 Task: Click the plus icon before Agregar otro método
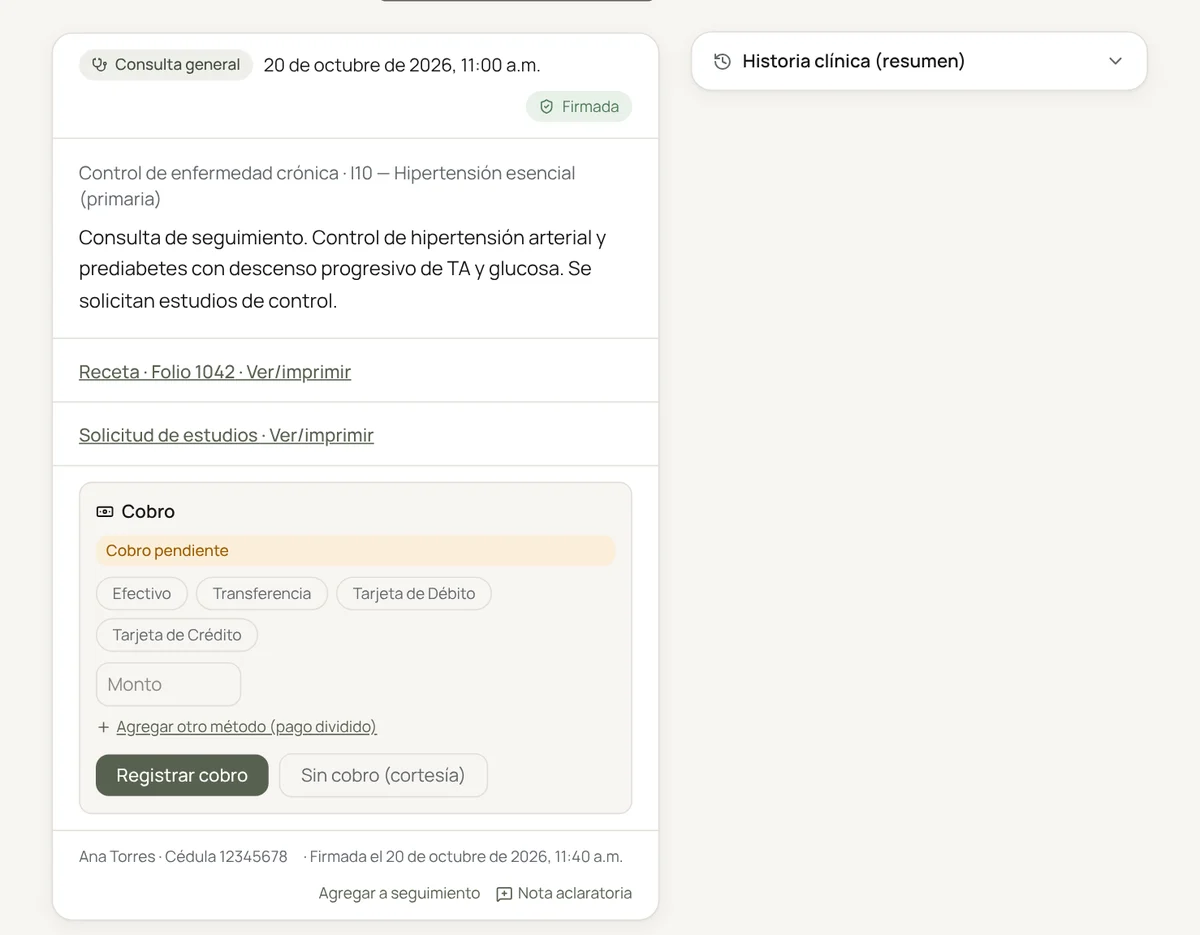(x=103, y=727)
